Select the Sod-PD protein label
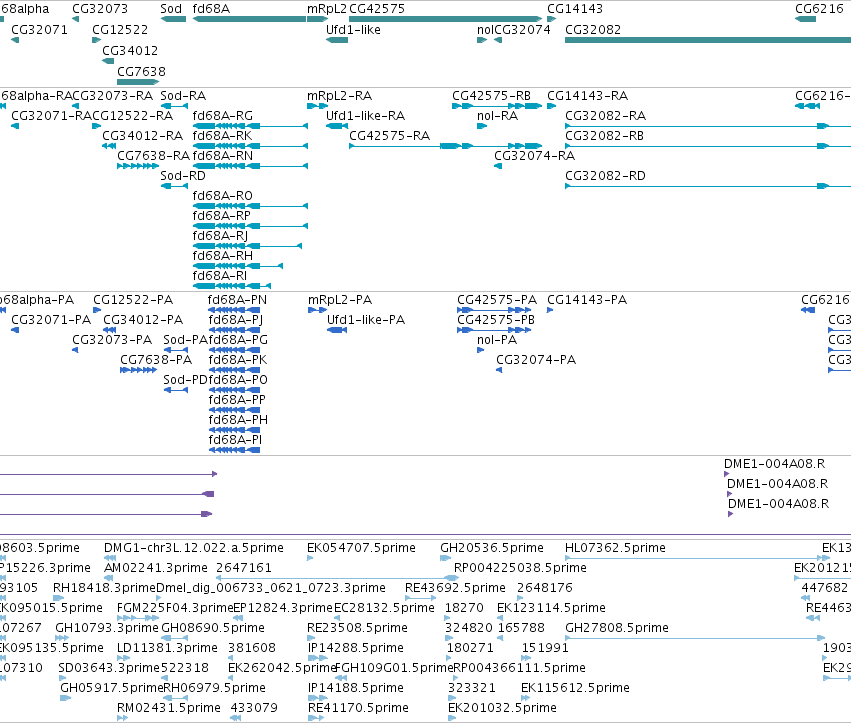 click(x=186, y=380)
